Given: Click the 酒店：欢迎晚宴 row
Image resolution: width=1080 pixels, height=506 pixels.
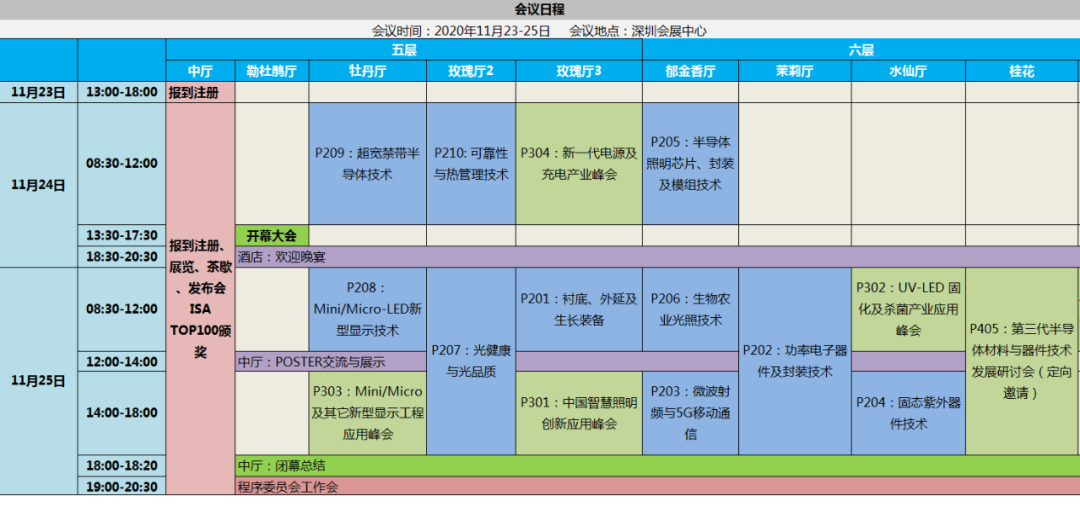Looking at the screenshot, I should tap(656, 257).
